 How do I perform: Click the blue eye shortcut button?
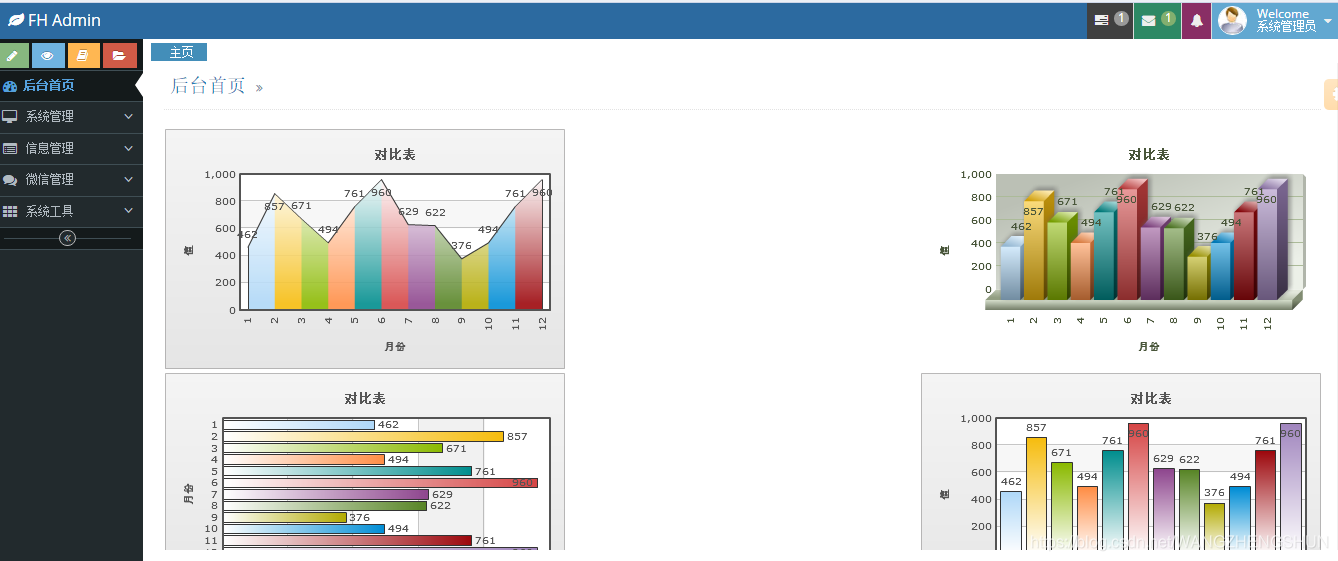48,56
